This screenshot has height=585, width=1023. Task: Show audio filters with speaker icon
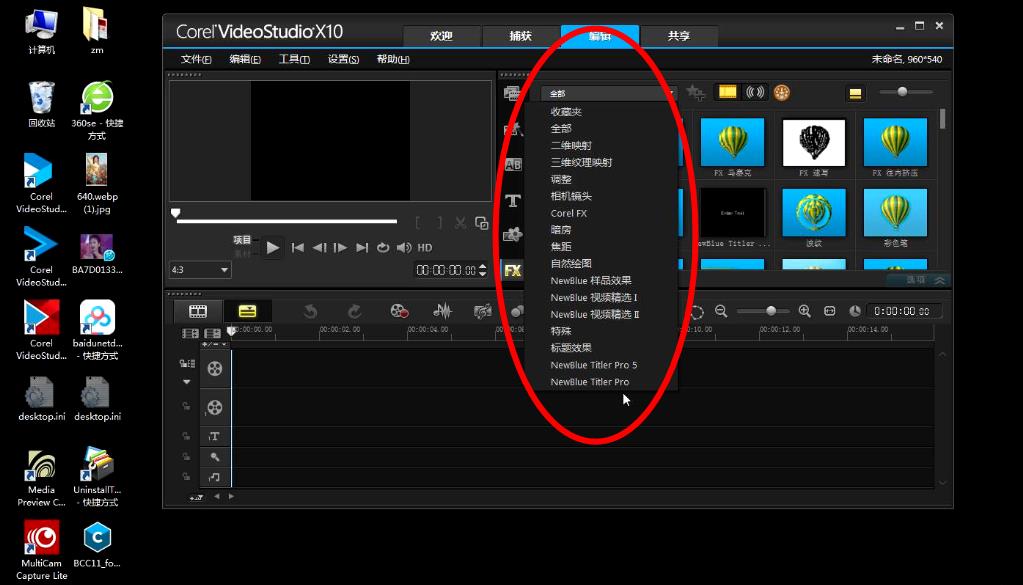click(x=755, y=92)
